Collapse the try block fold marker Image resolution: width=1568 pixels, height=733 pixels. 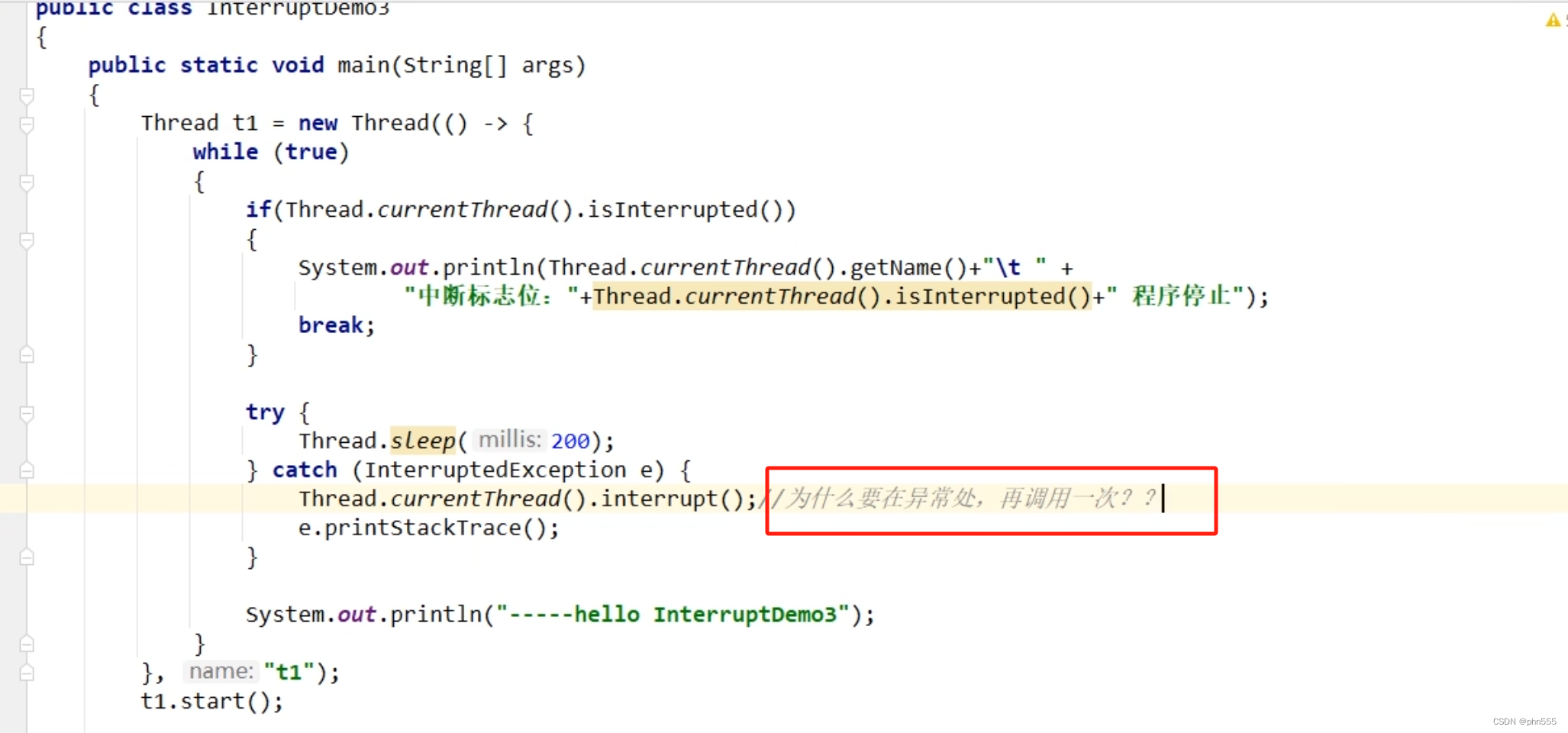(x=27, y=414)
